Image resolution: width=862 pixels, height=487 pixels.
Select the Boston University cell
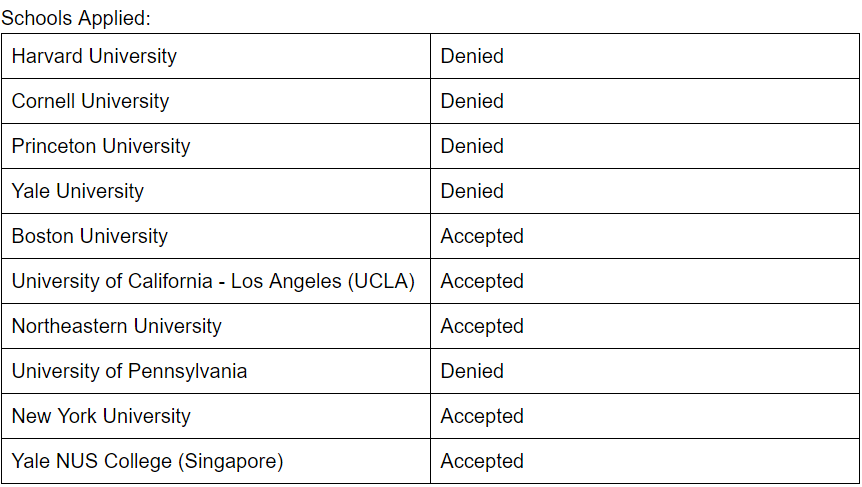coord(90,236)
